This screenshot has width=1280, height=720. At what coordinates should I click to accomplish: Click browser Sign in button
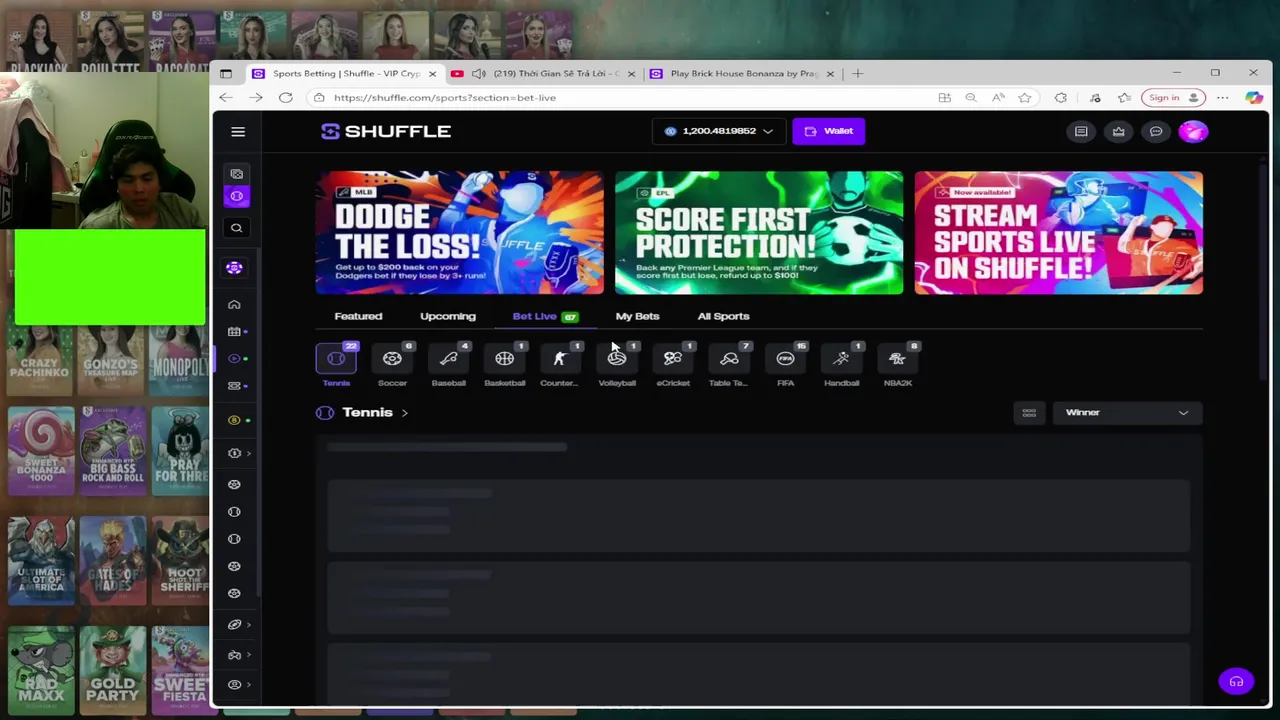click(1172, 97)
